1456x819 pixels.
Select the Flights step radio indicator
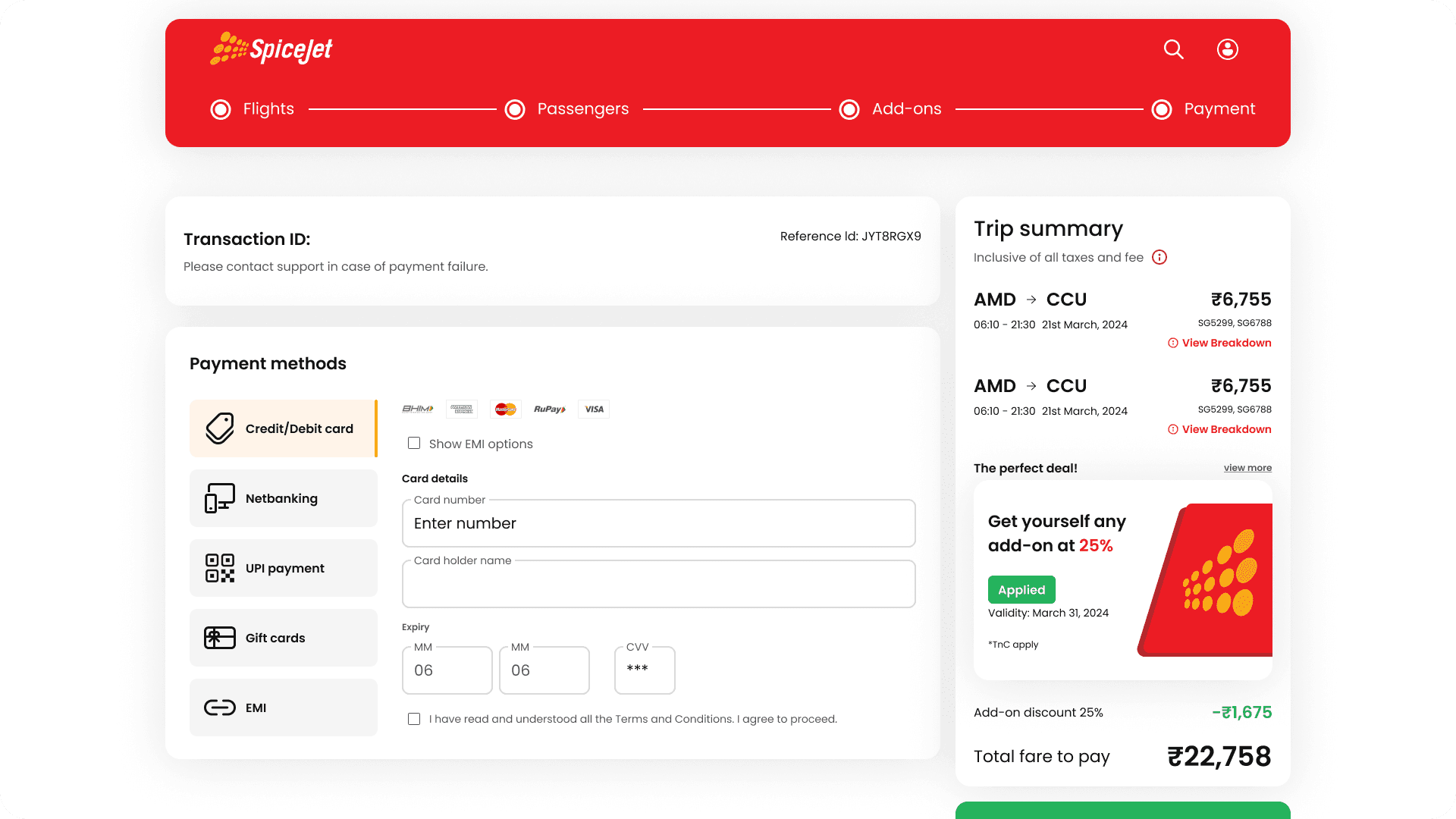pyautogui.click(x=221, y=109)
